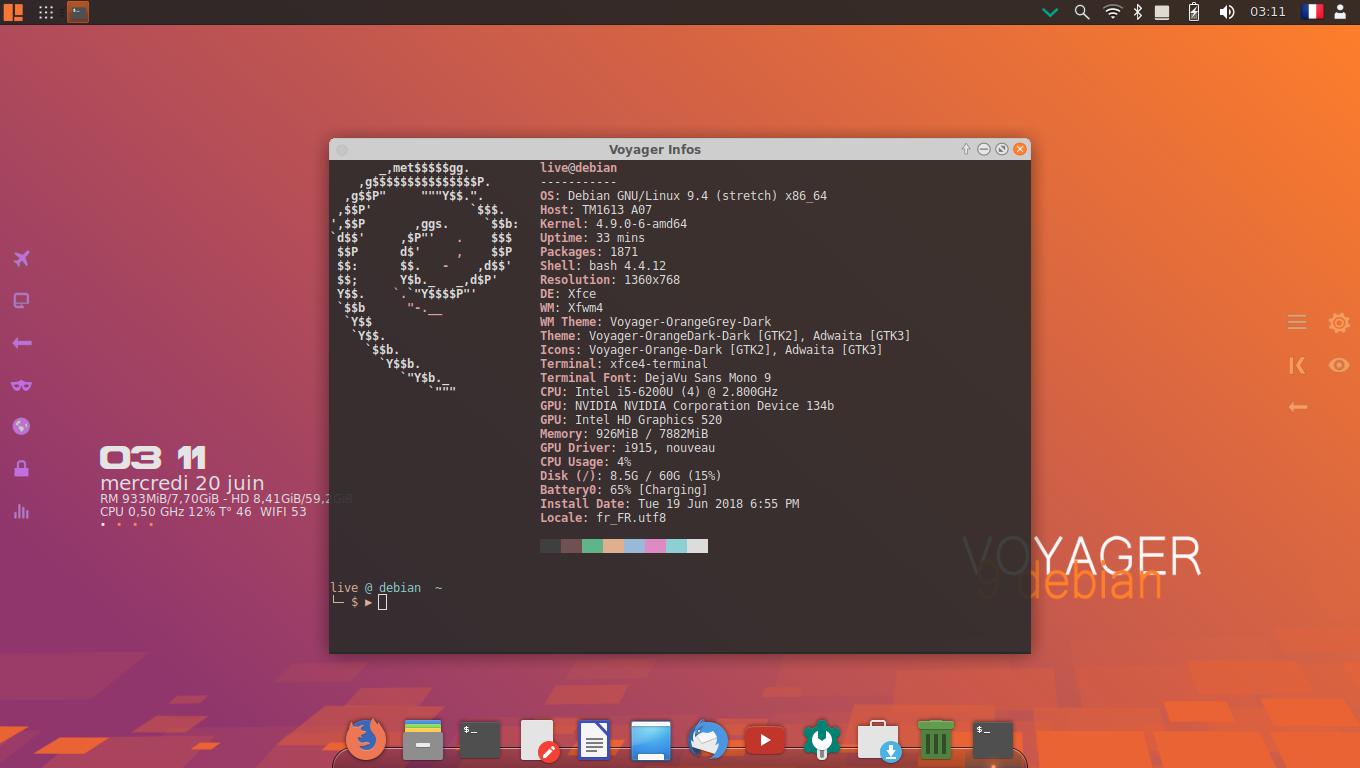Click the "Memory: 926MiB / 7882MiB" line
Viewport: 1360px width, 768px height.
pyautogui.click(x=624, y=434)
